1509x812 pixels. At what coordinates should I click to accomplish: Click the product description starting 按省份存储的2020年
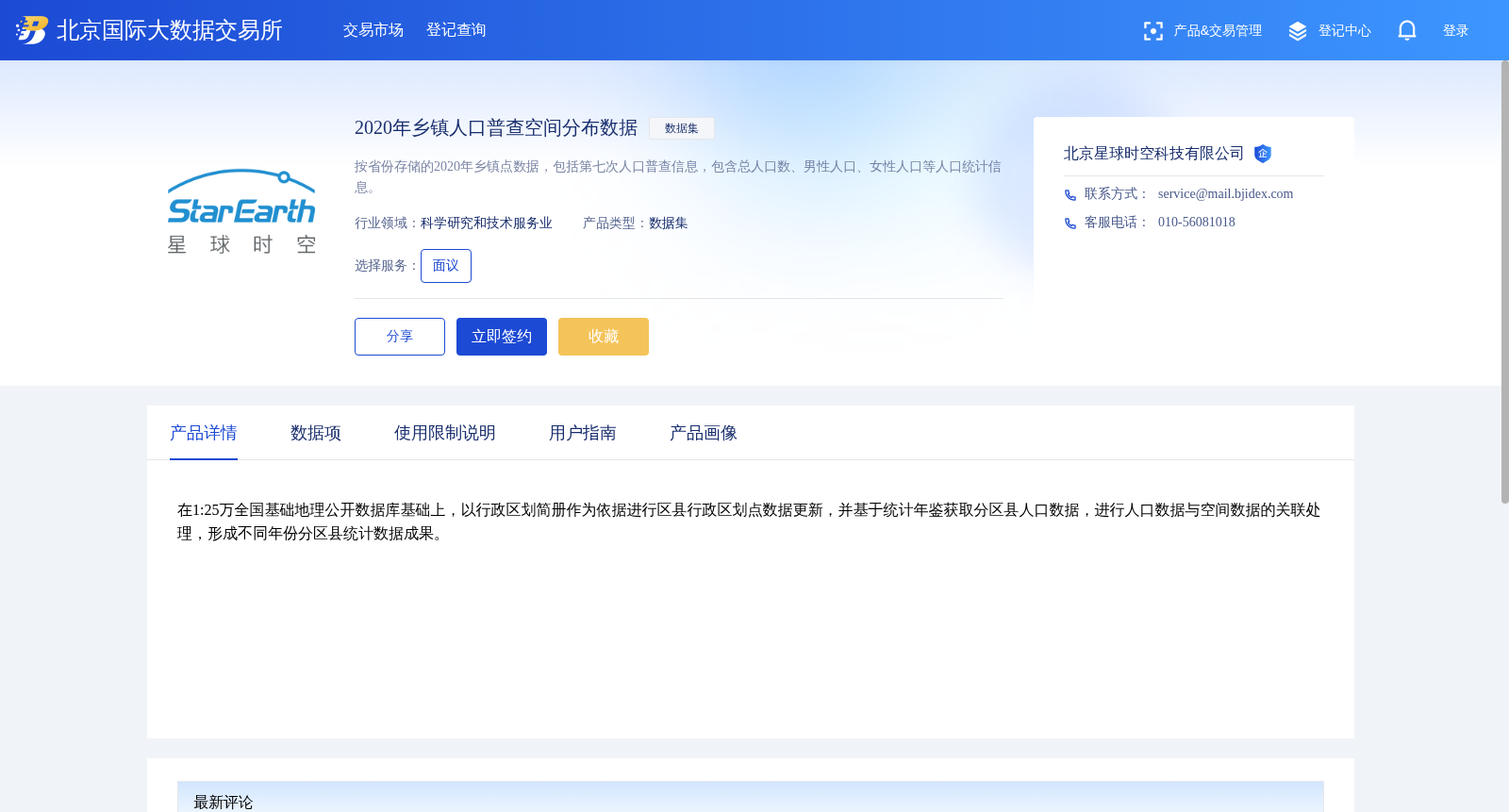click(678, 176)
